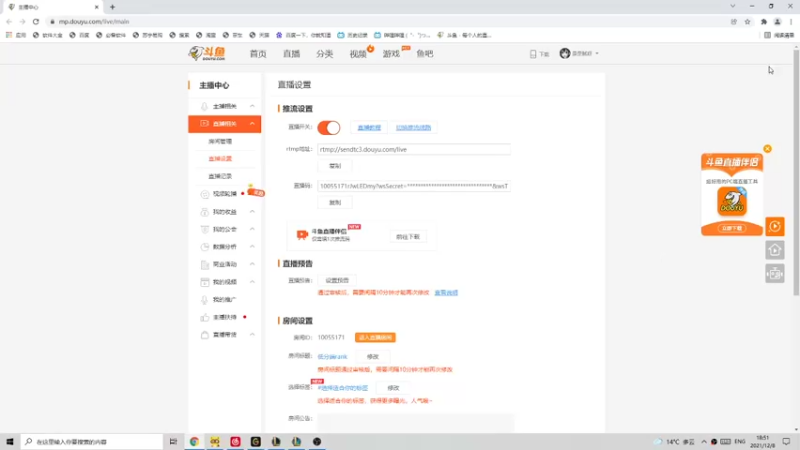800x450 pixels.
Task: Open the 查看说明 link
Action: (x=446, y=293)
